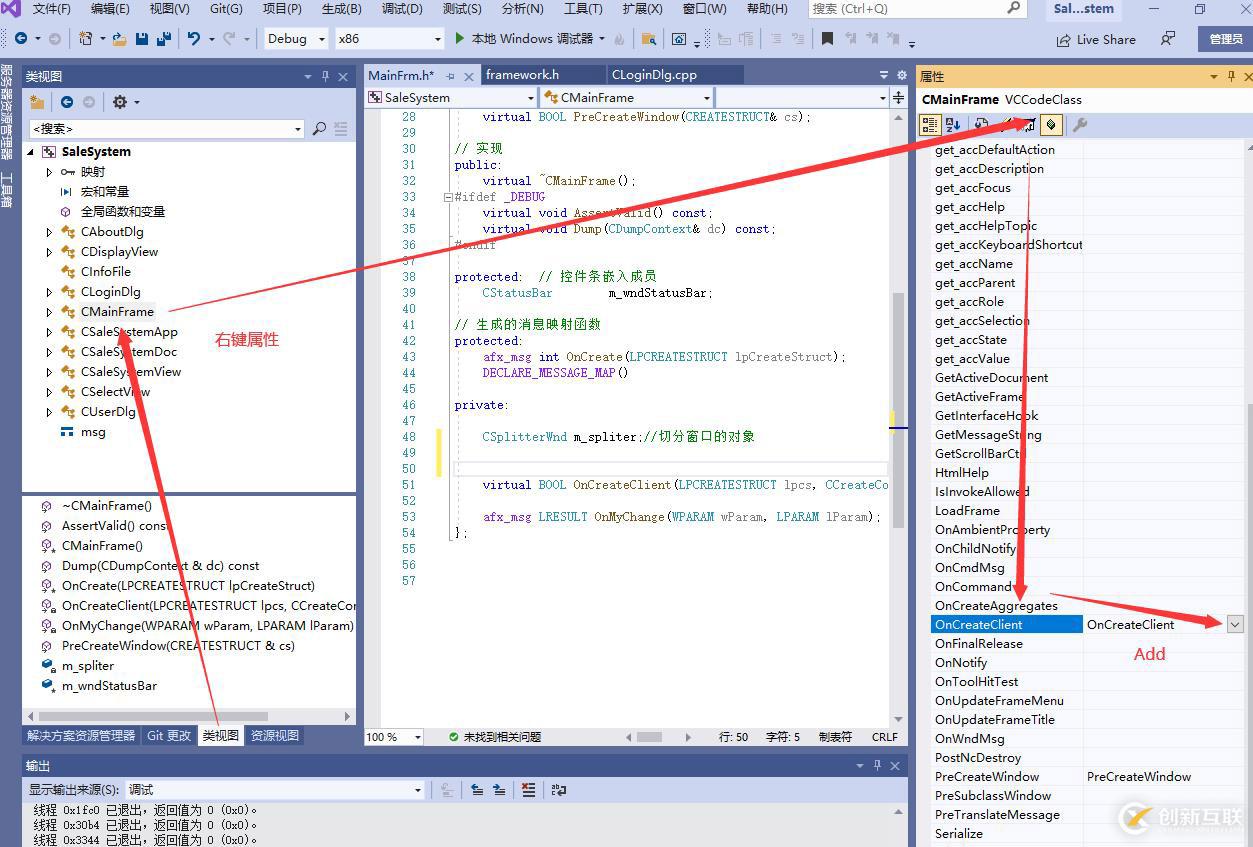
Task: Expand the CMainFrame tree node
Action: 49,312
